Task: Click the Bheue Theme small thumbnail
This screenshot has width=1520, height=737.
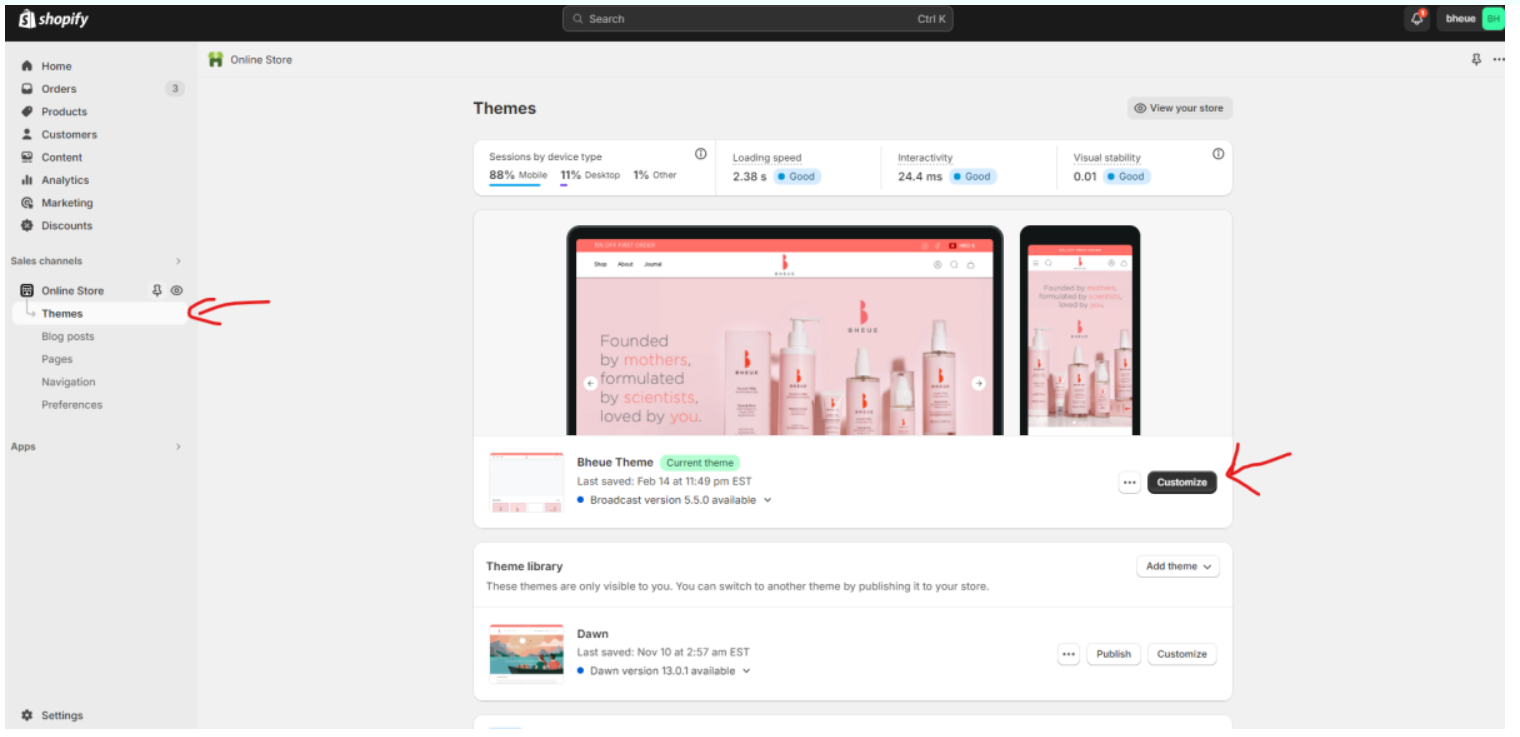Action: click(526, 482)
